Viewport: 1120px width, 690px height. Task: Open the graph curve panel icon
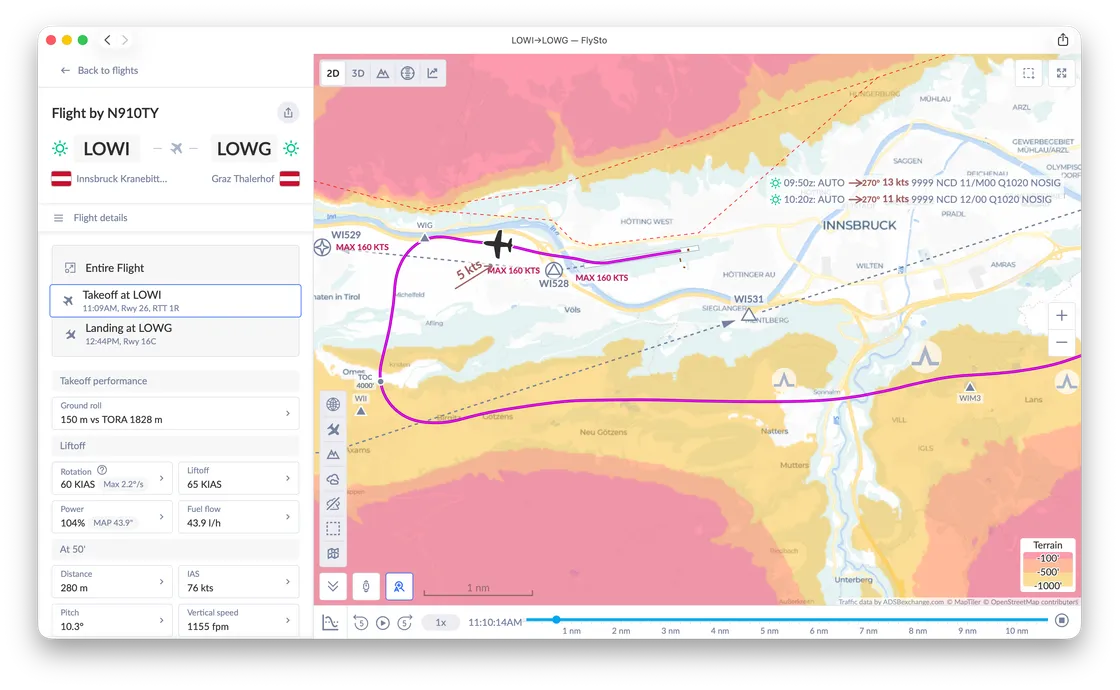coord(330,622)
